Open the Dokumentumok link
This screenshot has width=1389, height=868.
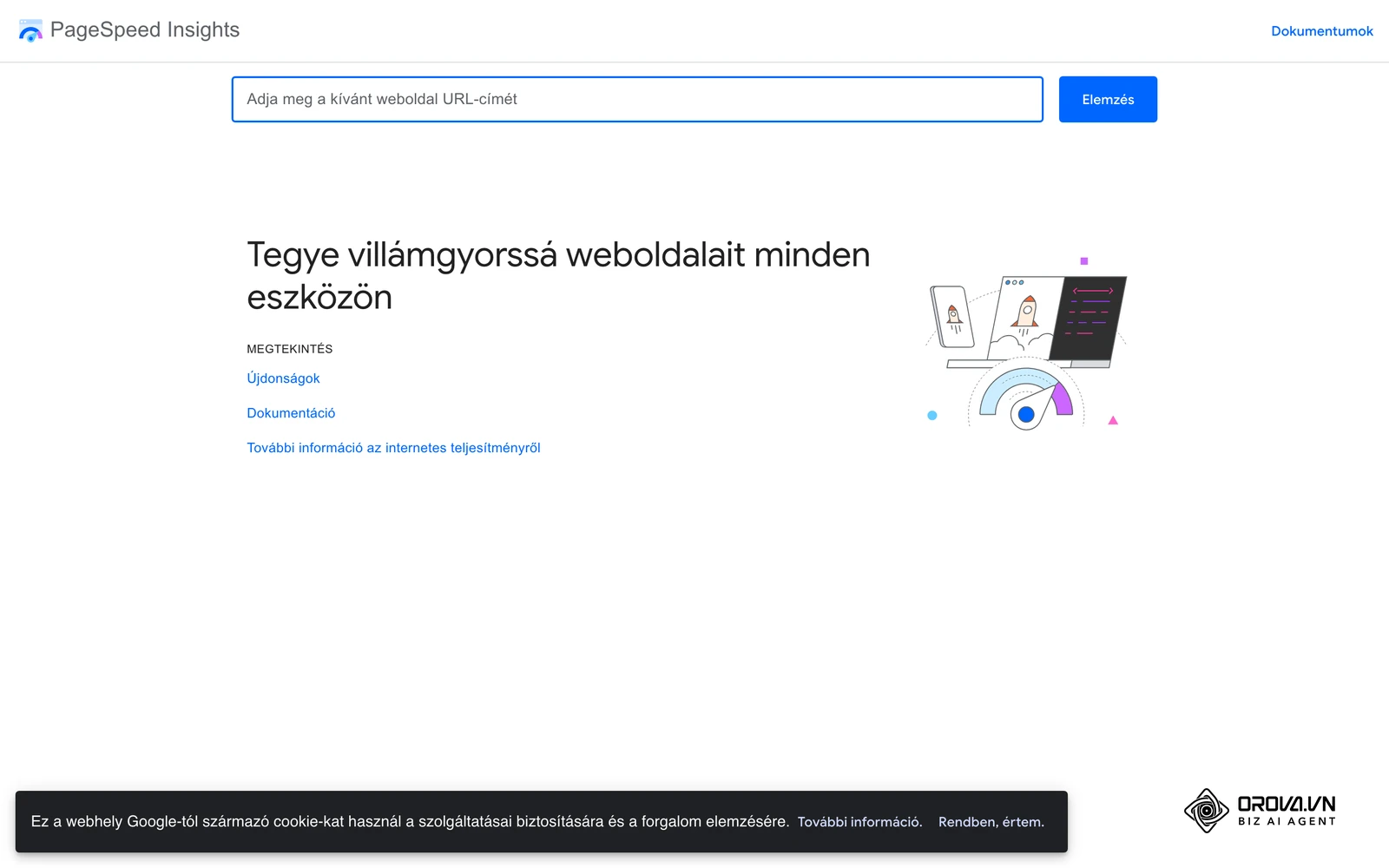(1321, 31)
